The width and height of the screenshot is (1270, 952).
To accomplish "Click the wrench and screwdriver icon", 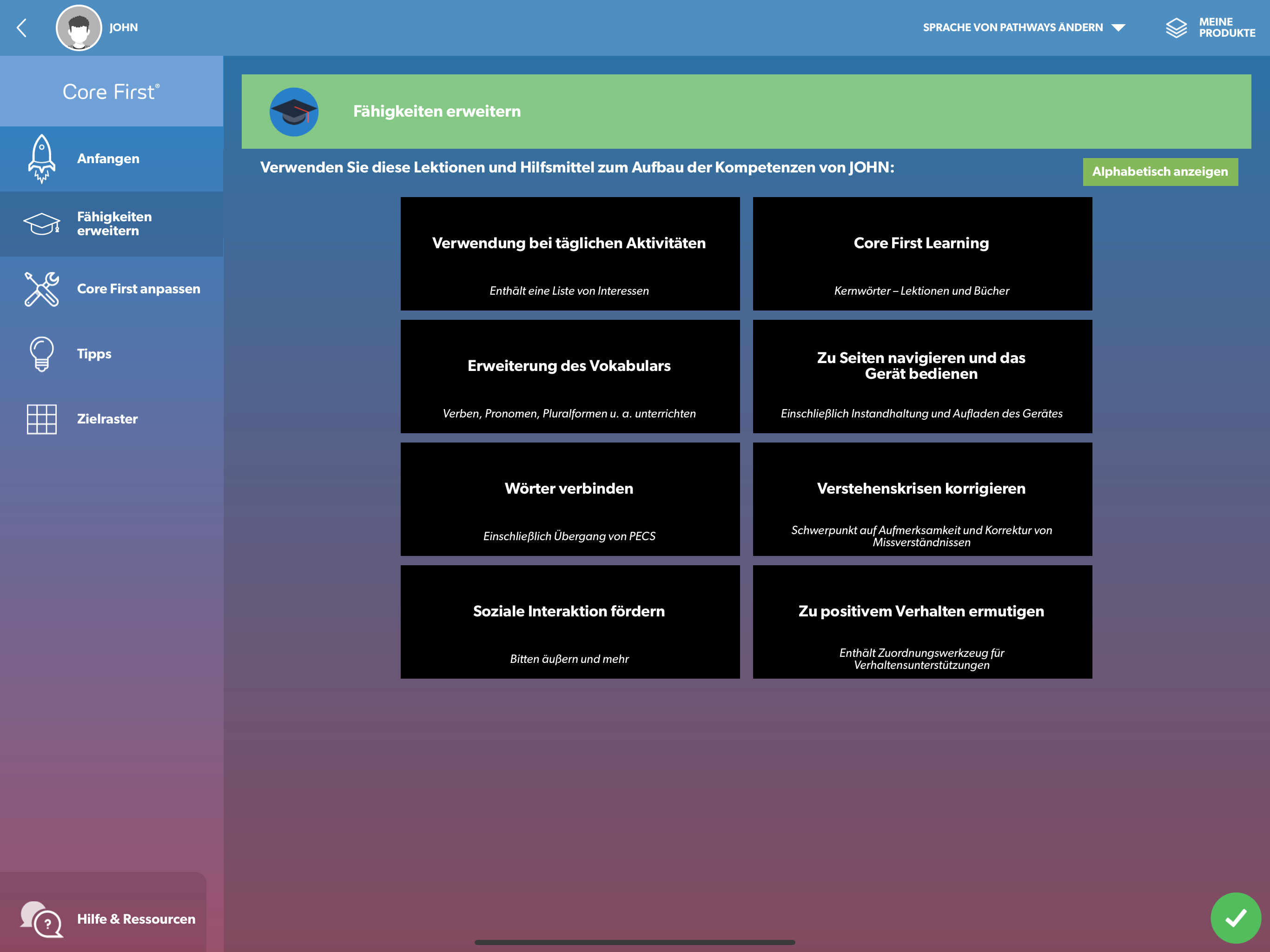I will coord(41,289).
